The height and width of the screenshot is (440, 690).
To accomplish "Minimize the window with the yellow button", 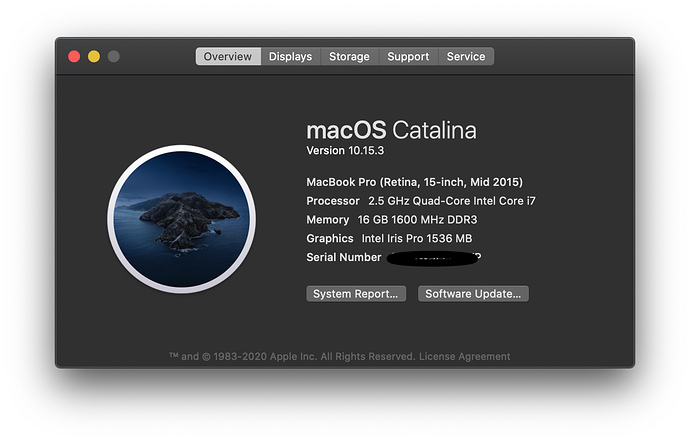I will point(94,56).
